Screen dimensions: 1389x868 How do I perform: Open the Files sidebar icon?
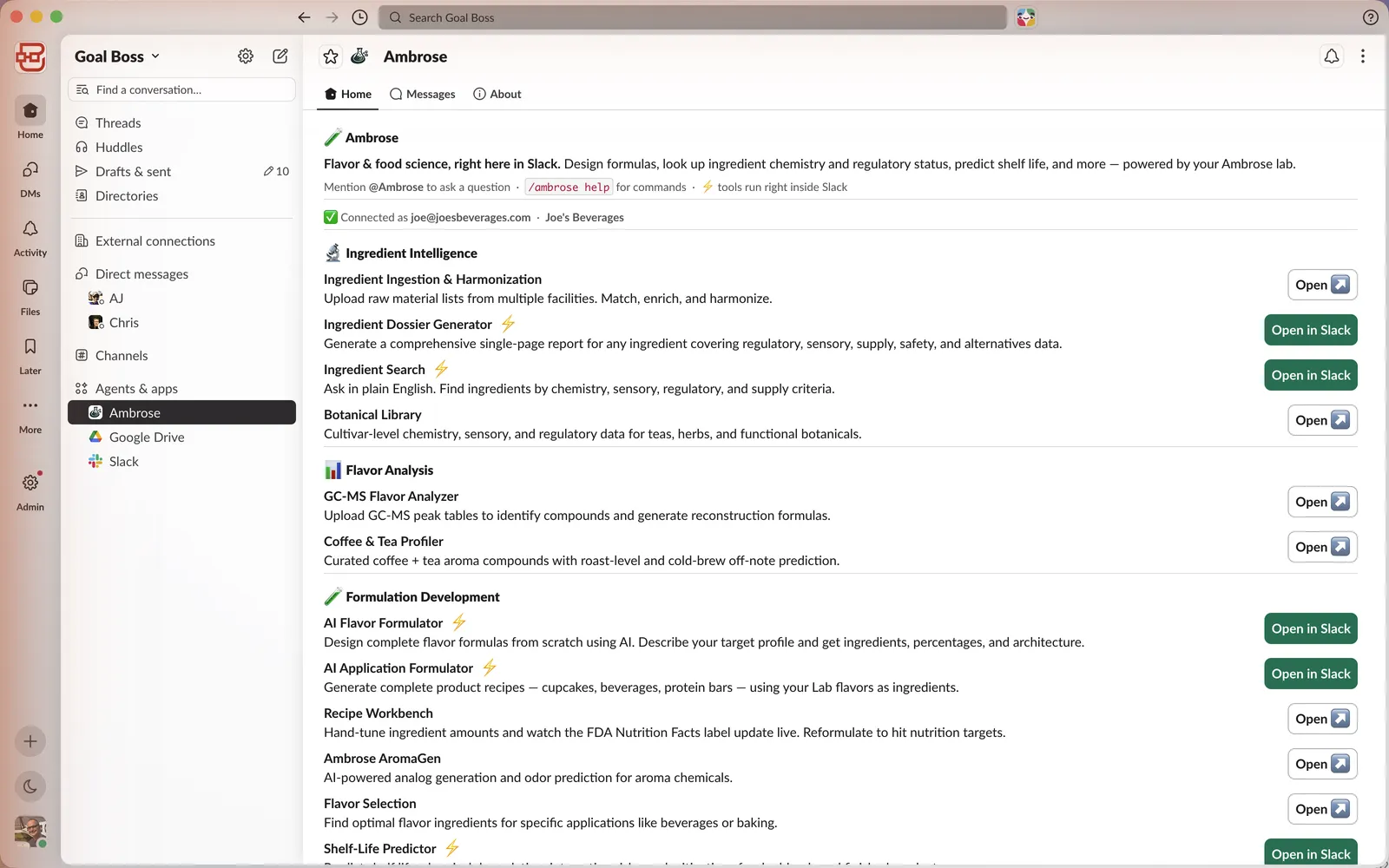(30, 288)
